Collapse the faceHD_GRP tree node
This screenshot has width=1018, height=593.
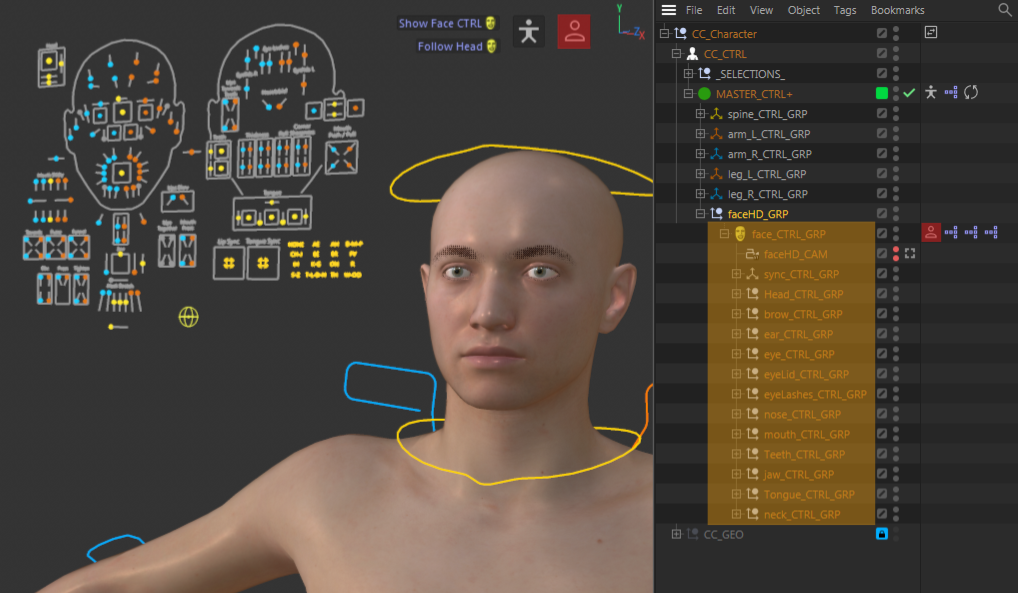(700, 214)
